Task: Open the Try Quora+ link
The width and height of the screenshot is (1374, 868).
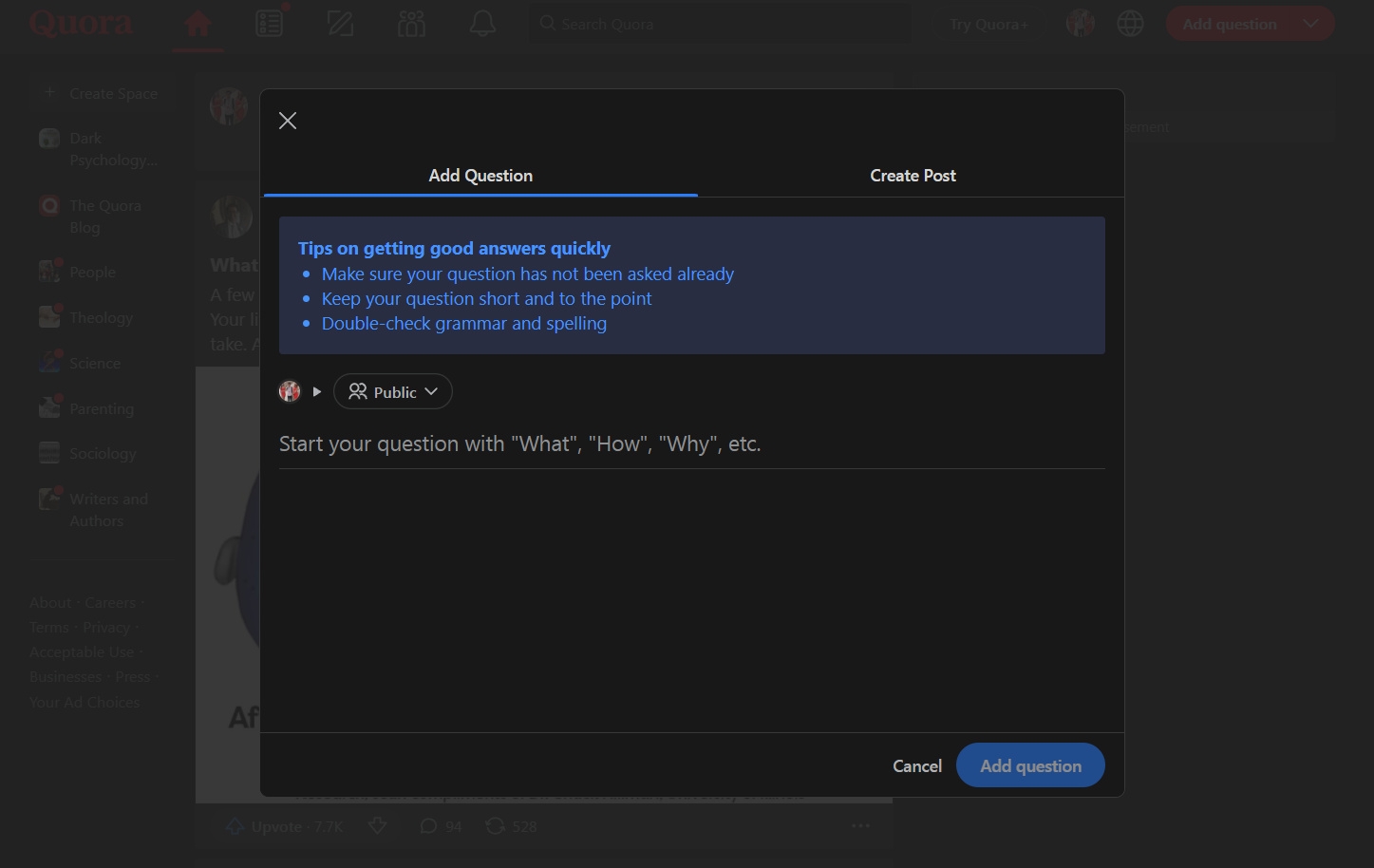Action: pyautogui.click(x=989, y=25)
